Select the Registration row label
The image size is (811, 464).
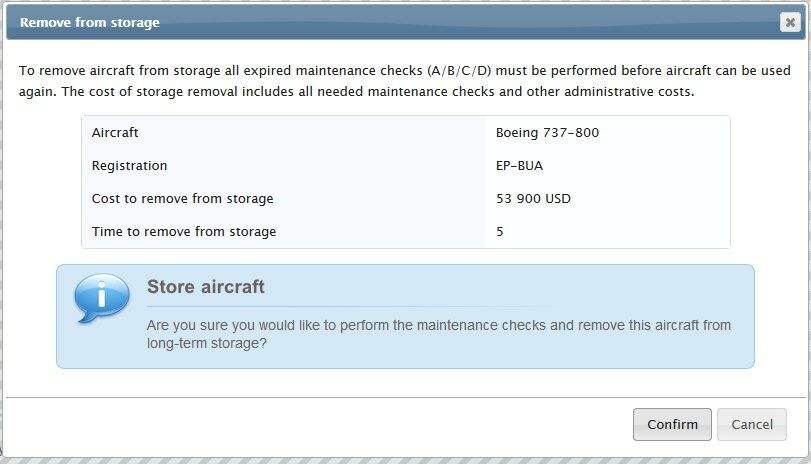129,165
